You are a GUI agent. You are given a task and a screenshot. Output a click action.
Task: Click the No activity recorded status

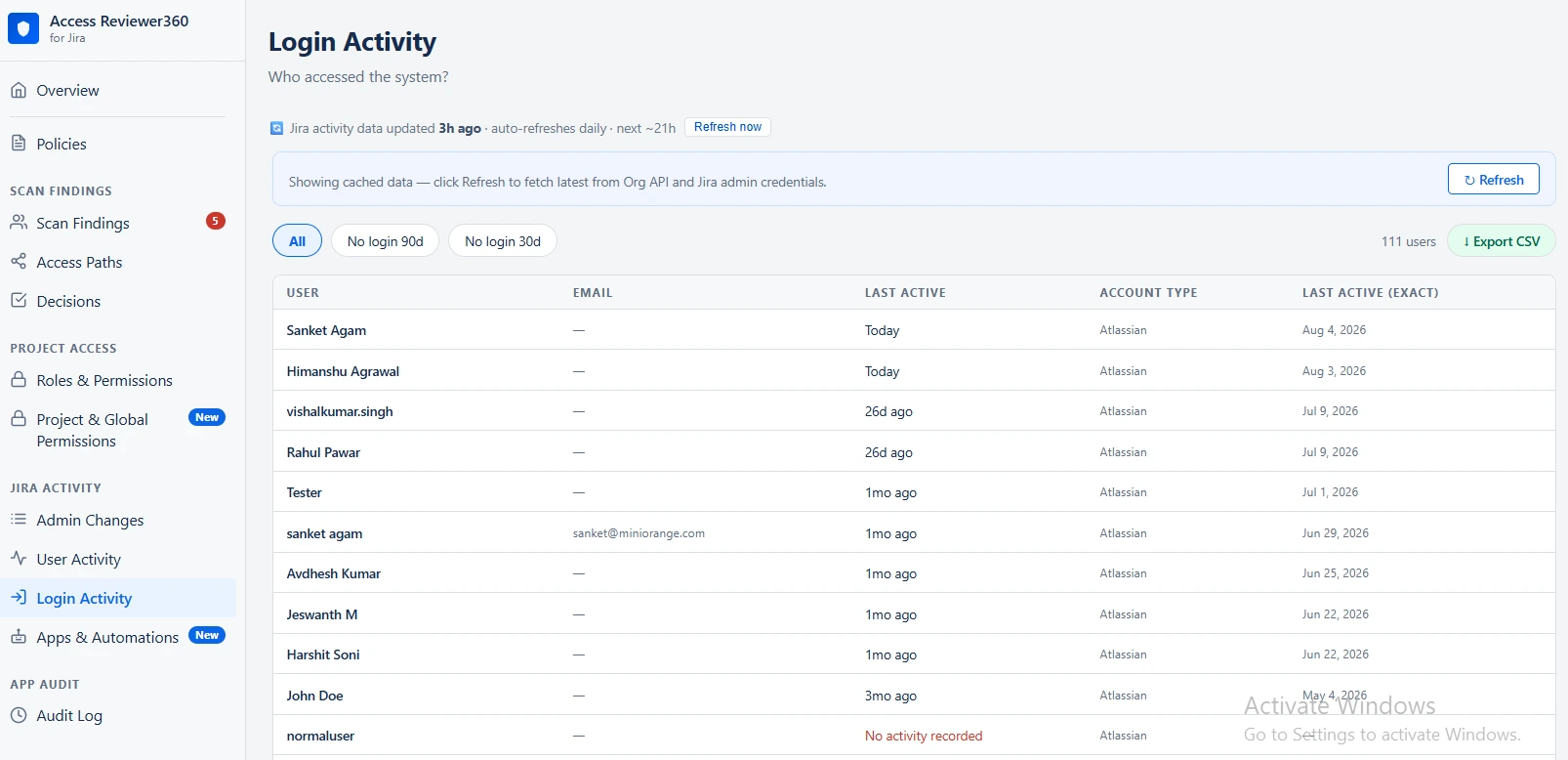pos(924,736)
